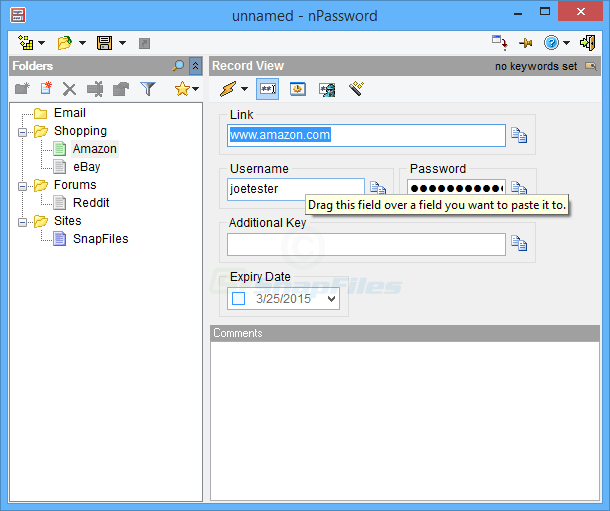Viewport: 610px width, 511px height.
Task: Select the SnapFiles record
Action: (100, 238)
